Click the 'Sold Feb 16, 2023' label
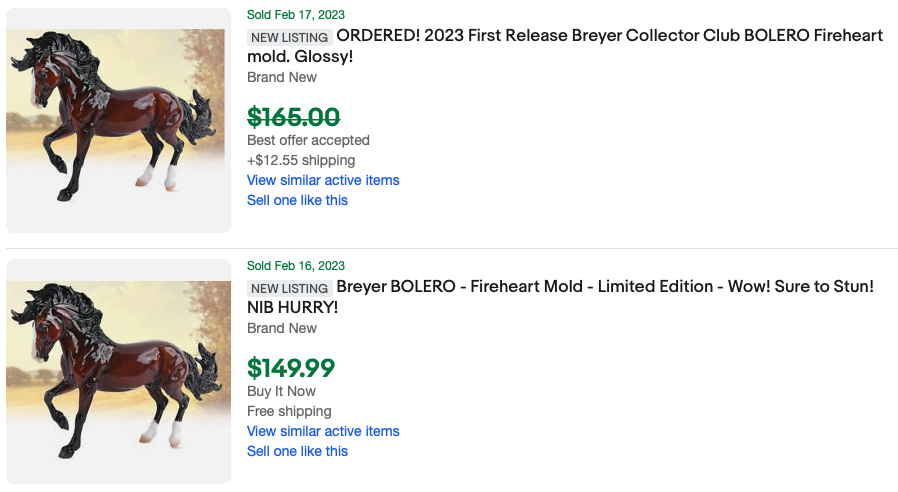 click(x=296, y=265)
